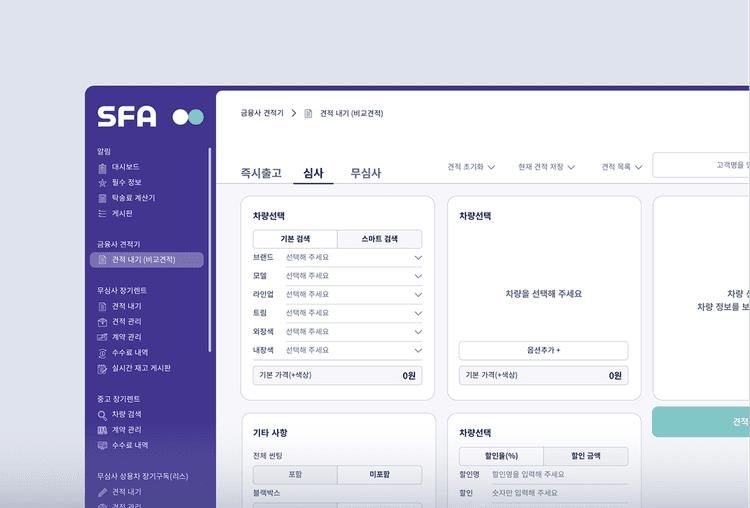This screenshot has width=750, height=508.
Task: Expand the 브랜드 dropdown
Action: (417, 257)
